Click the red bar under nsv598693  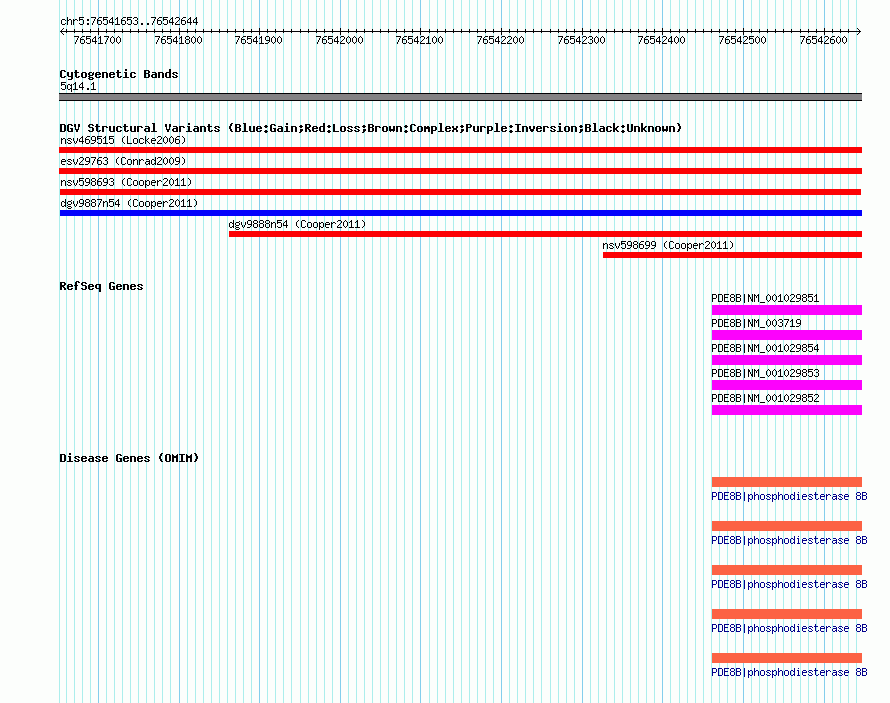[x=460, y=192]
